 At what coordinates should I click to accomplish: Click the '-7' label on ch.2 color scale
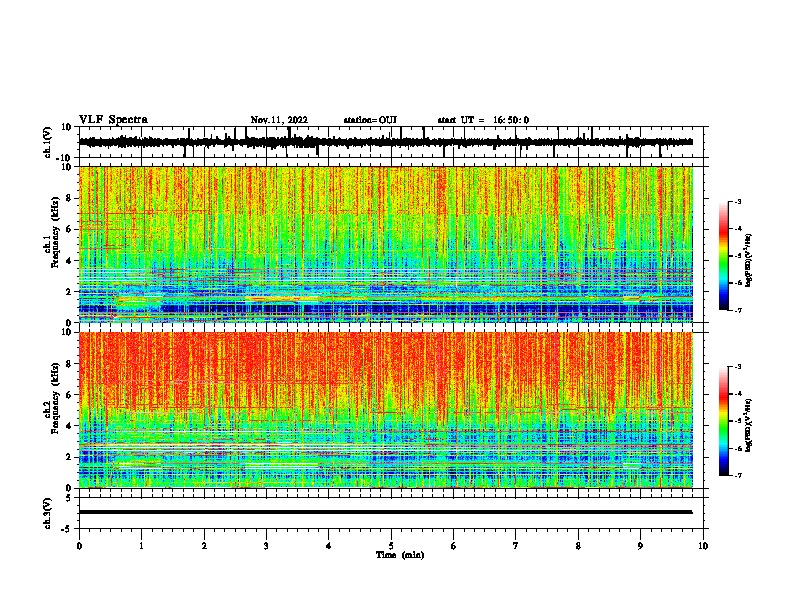pyautogui.click(x=737, y=476)
